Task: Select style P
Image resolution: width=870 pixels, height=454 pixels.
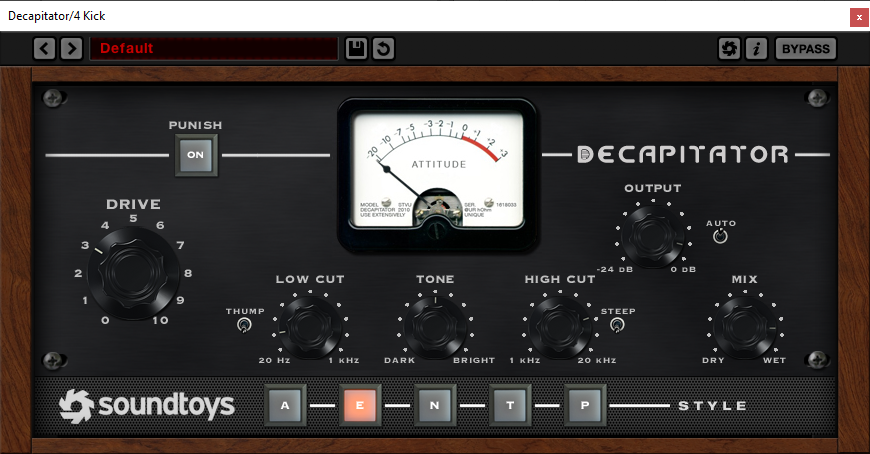Action: point(585,405)
